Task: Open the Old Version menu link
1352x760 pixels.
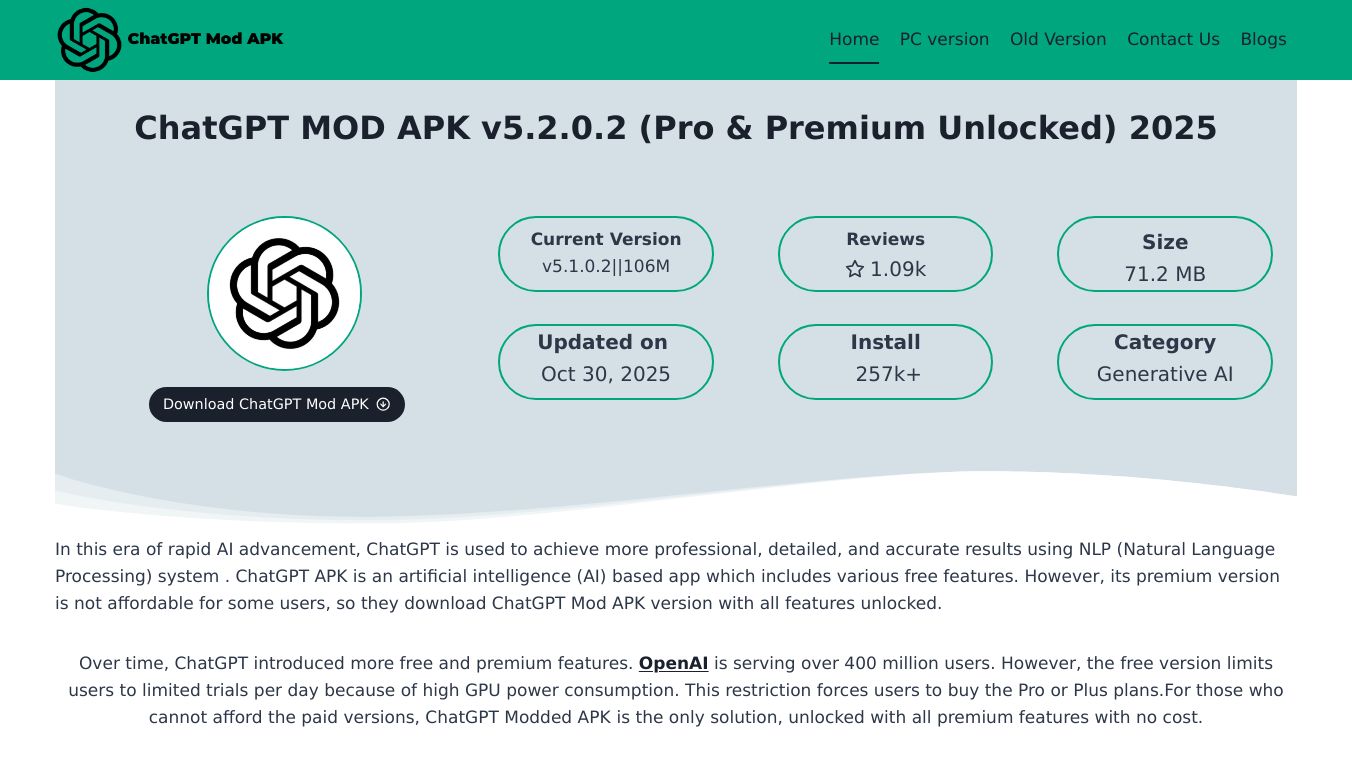Action: (x=1057, y=39)
